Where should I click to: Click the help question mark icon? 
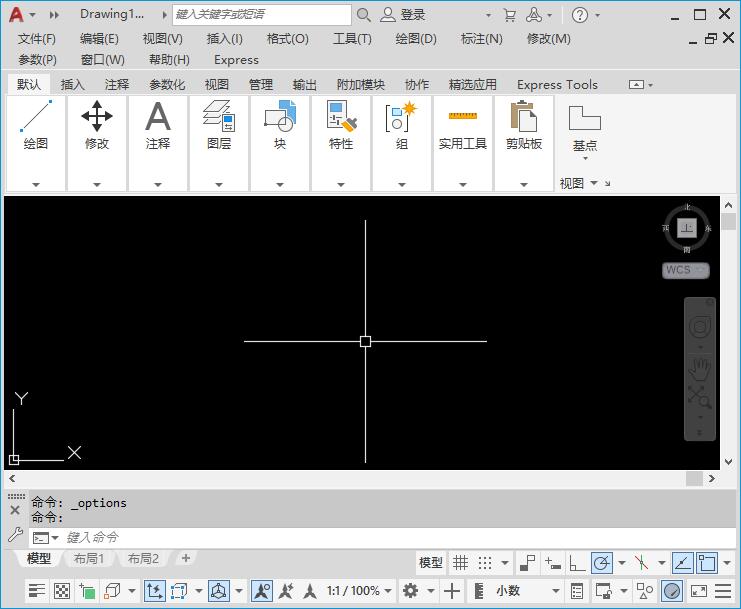580,15
